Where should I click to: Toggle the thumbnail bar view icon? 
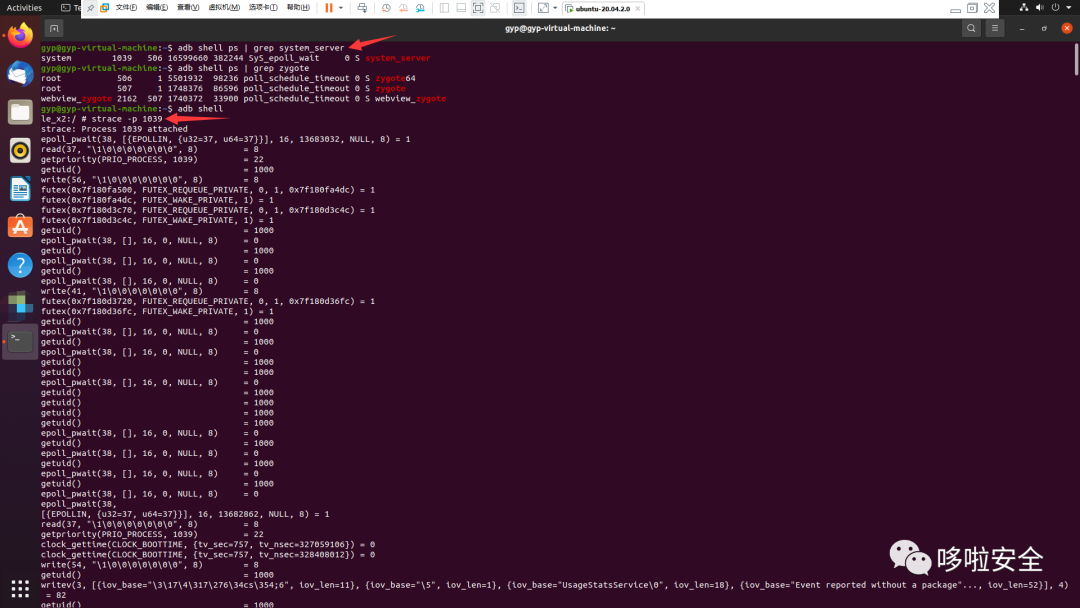pos(461,8)
